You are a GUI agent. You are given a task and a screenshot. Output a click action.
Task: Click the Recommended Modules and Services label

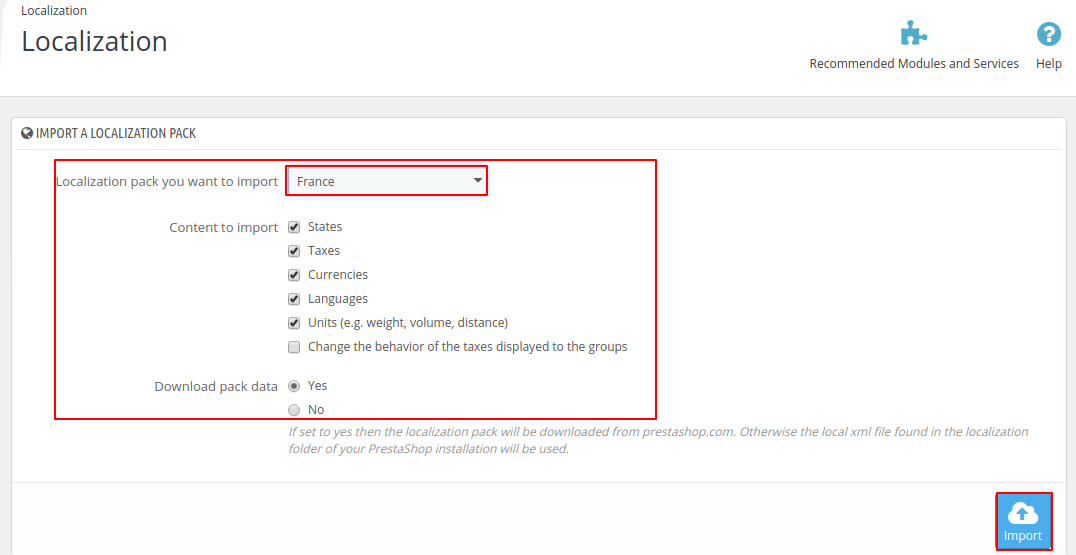coord(914,63)
